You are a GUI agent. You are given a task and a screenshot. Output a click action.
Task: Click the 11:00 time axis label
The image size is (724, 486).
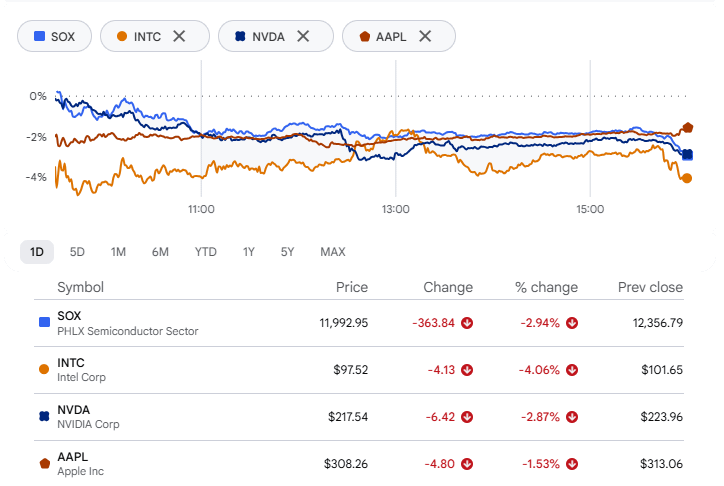201,209
